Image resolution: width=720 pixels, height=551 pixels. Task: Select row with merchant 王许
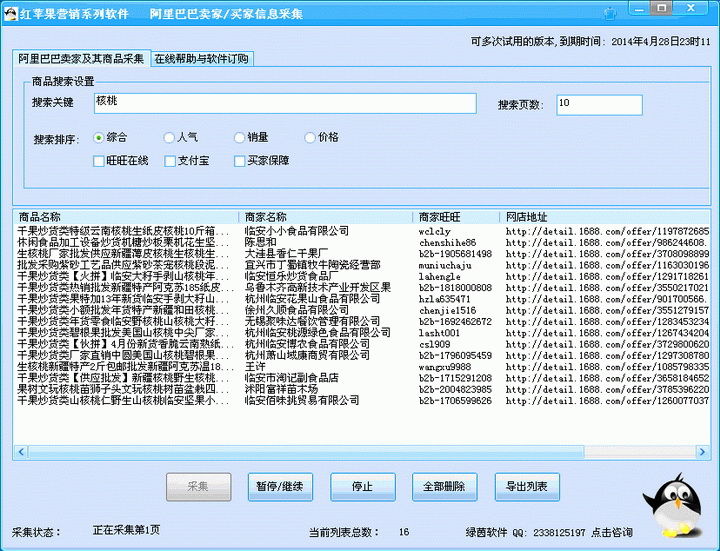(x=363, y=367)
